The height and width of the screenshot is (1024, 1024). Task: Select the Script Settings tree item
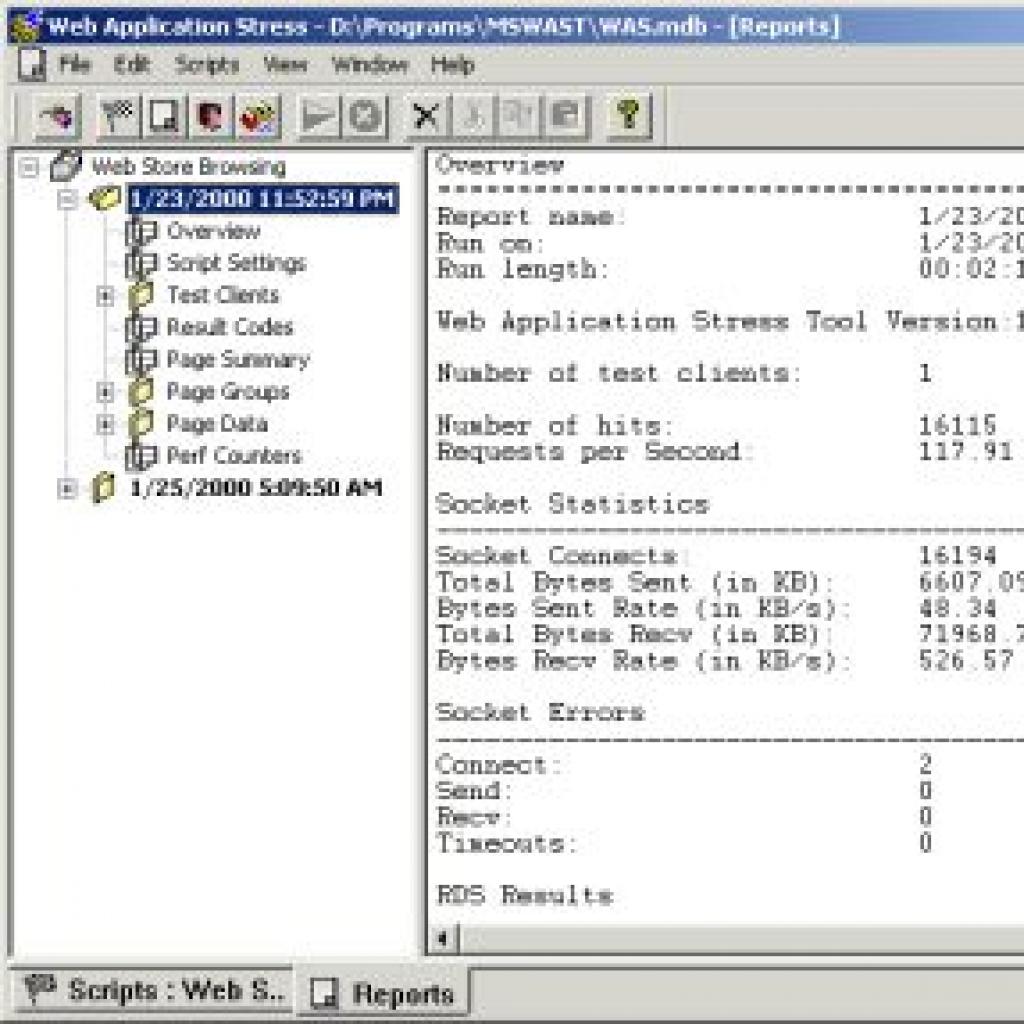click(236, 263)
